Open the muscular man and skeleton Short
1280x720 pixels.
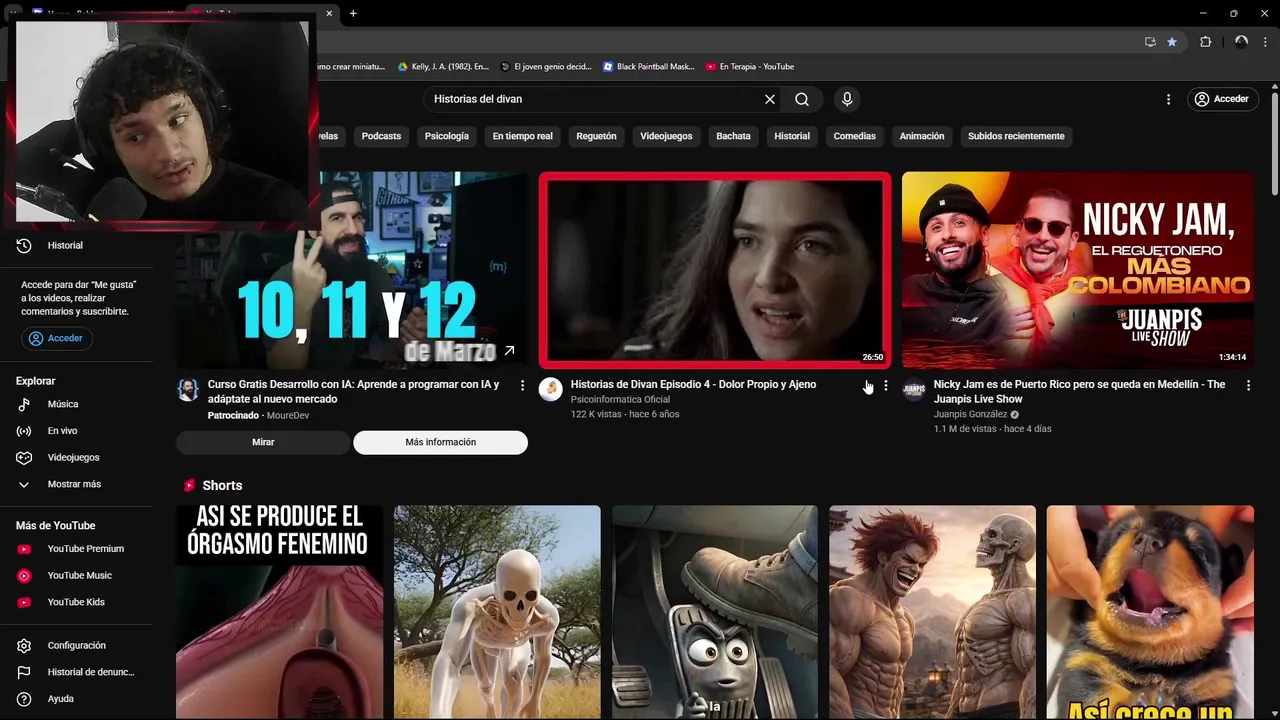tap(932, 612)
